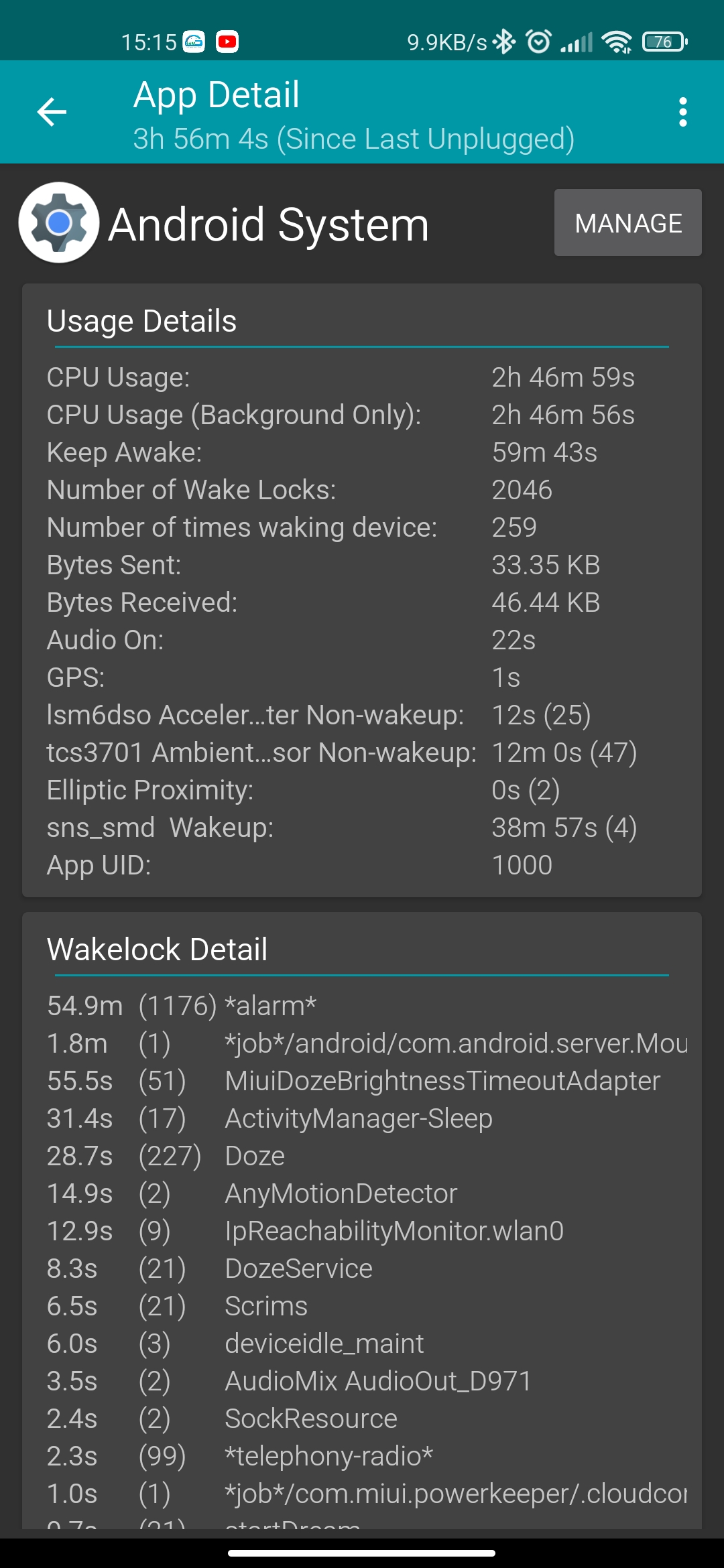Image resolution: width=724 pixels, height=1568 pixels.
Task: Tap the *telephony-radio* wakelock row
Action: point(362,1456)
